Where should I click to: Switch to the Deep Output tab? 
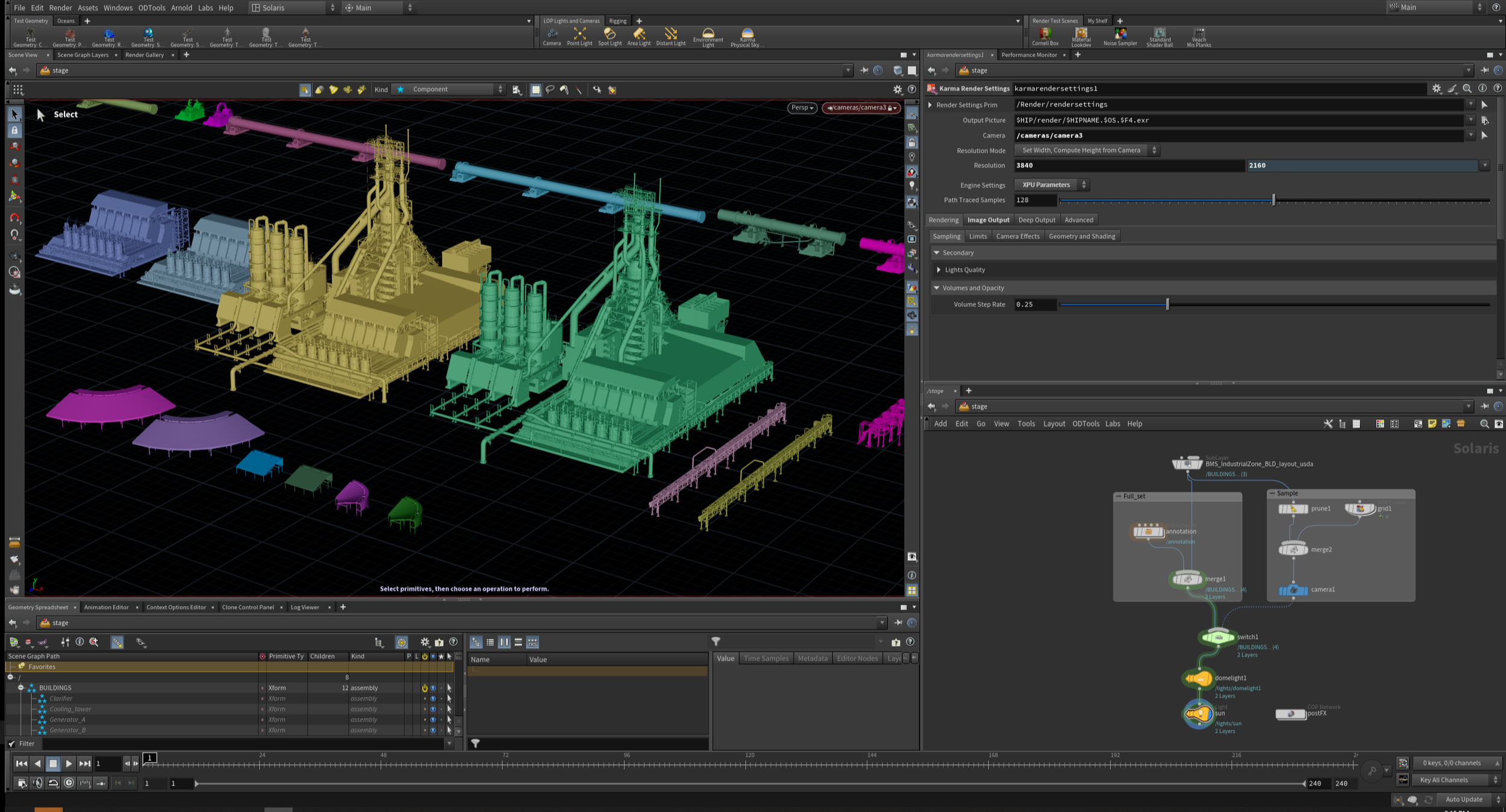pos(1036,220)
